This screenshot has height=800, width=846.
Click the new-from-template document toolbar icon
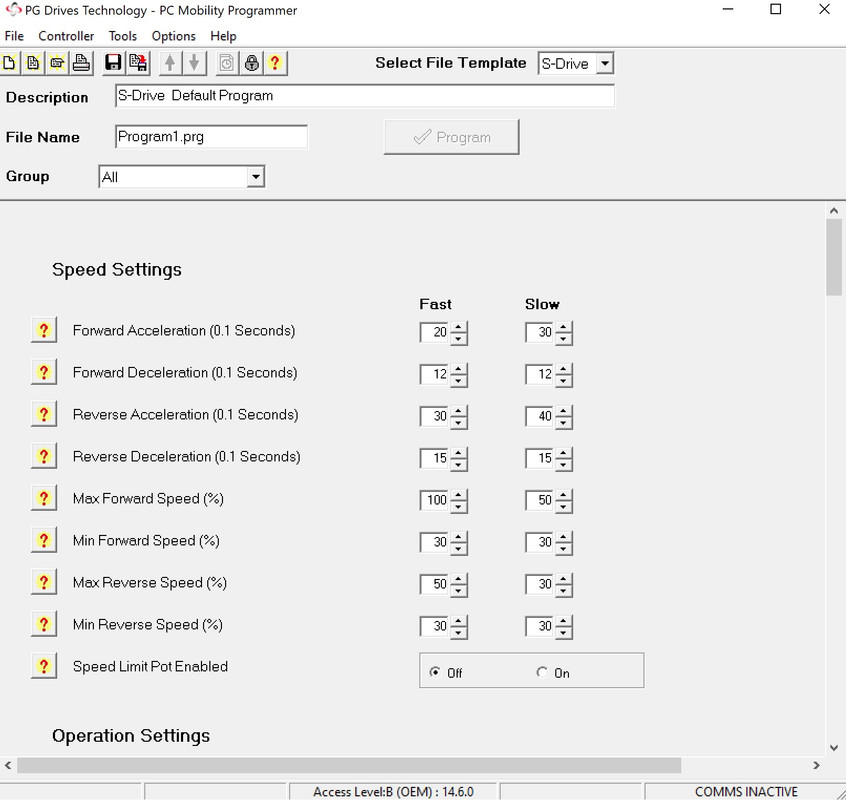(x=33, y=63)
